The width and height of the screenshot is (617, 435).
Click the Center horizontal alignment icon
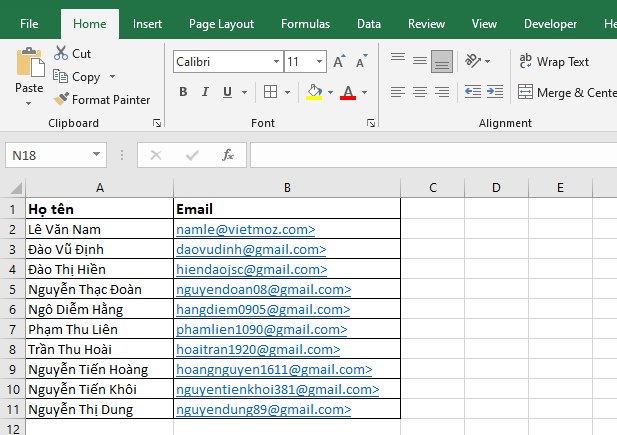click(420, 93)
